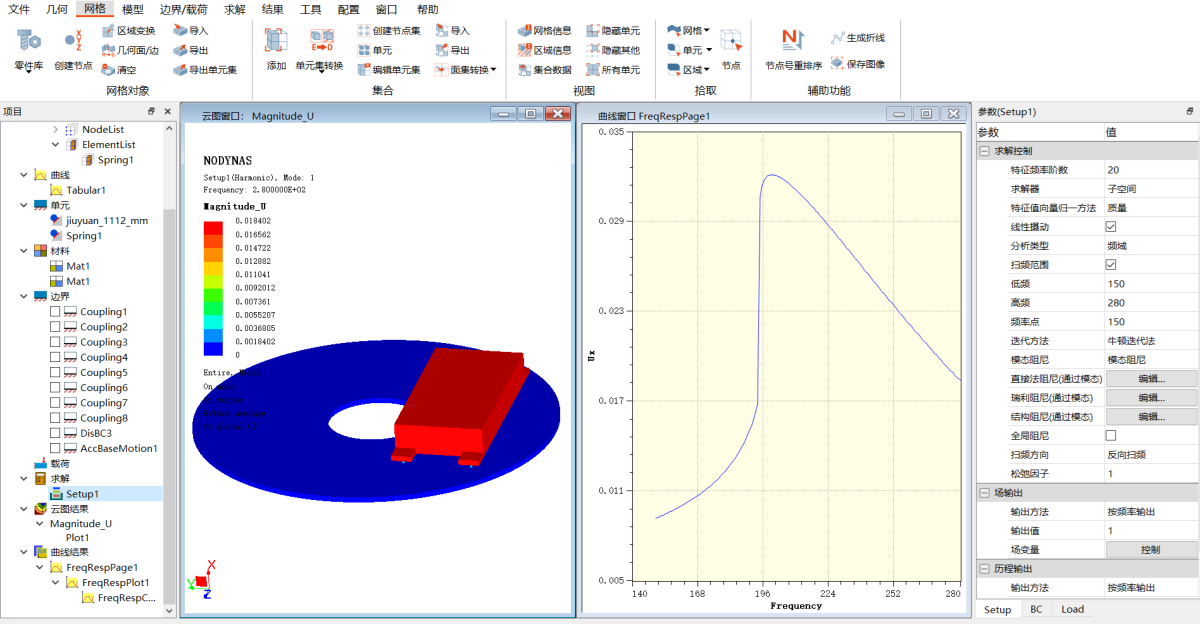Open the 边界/载荷 menu
Viewport: 1200px width, 624px height.
[x=184, y=9]
